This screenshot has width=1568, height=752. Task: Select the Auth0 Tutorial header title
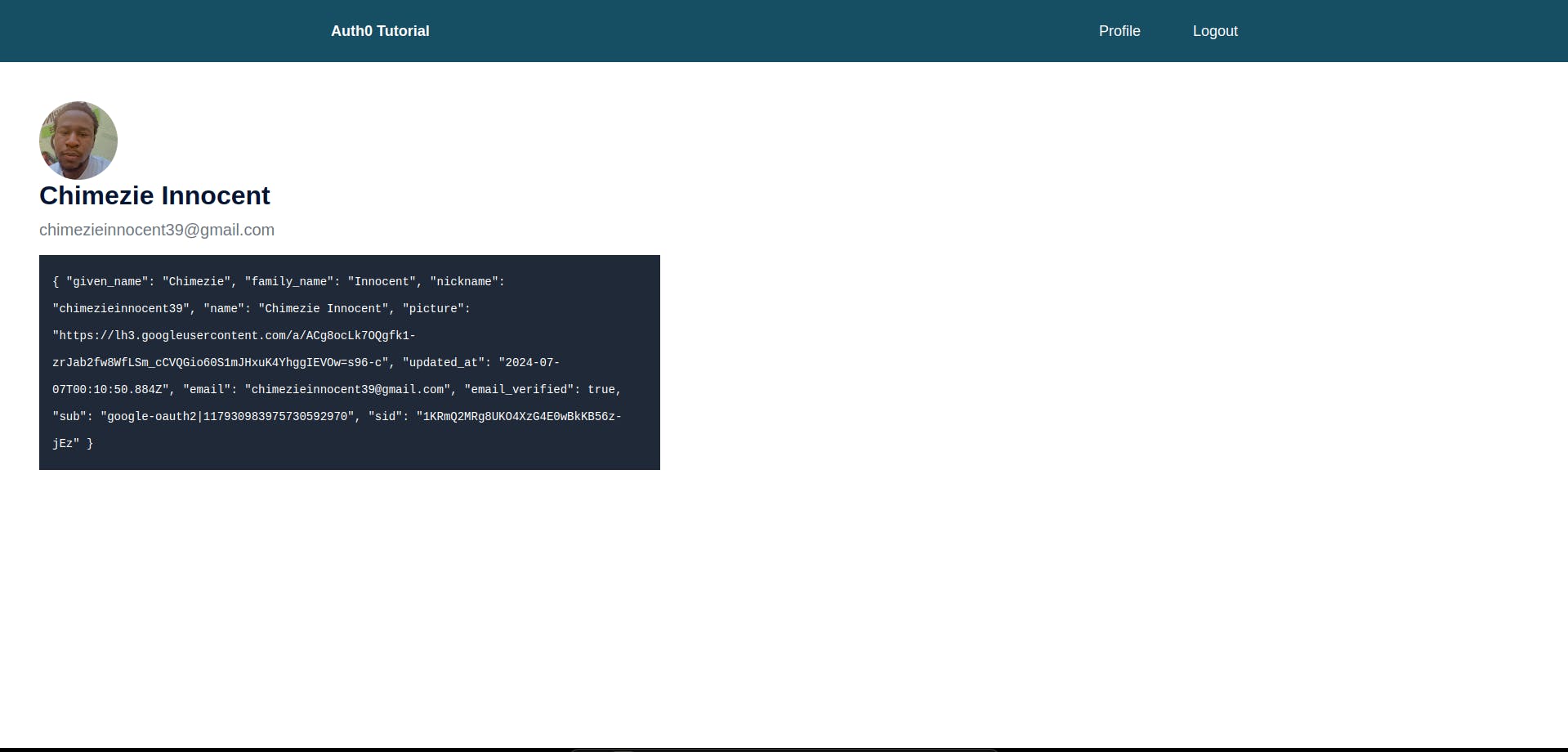tap(379, 30)
